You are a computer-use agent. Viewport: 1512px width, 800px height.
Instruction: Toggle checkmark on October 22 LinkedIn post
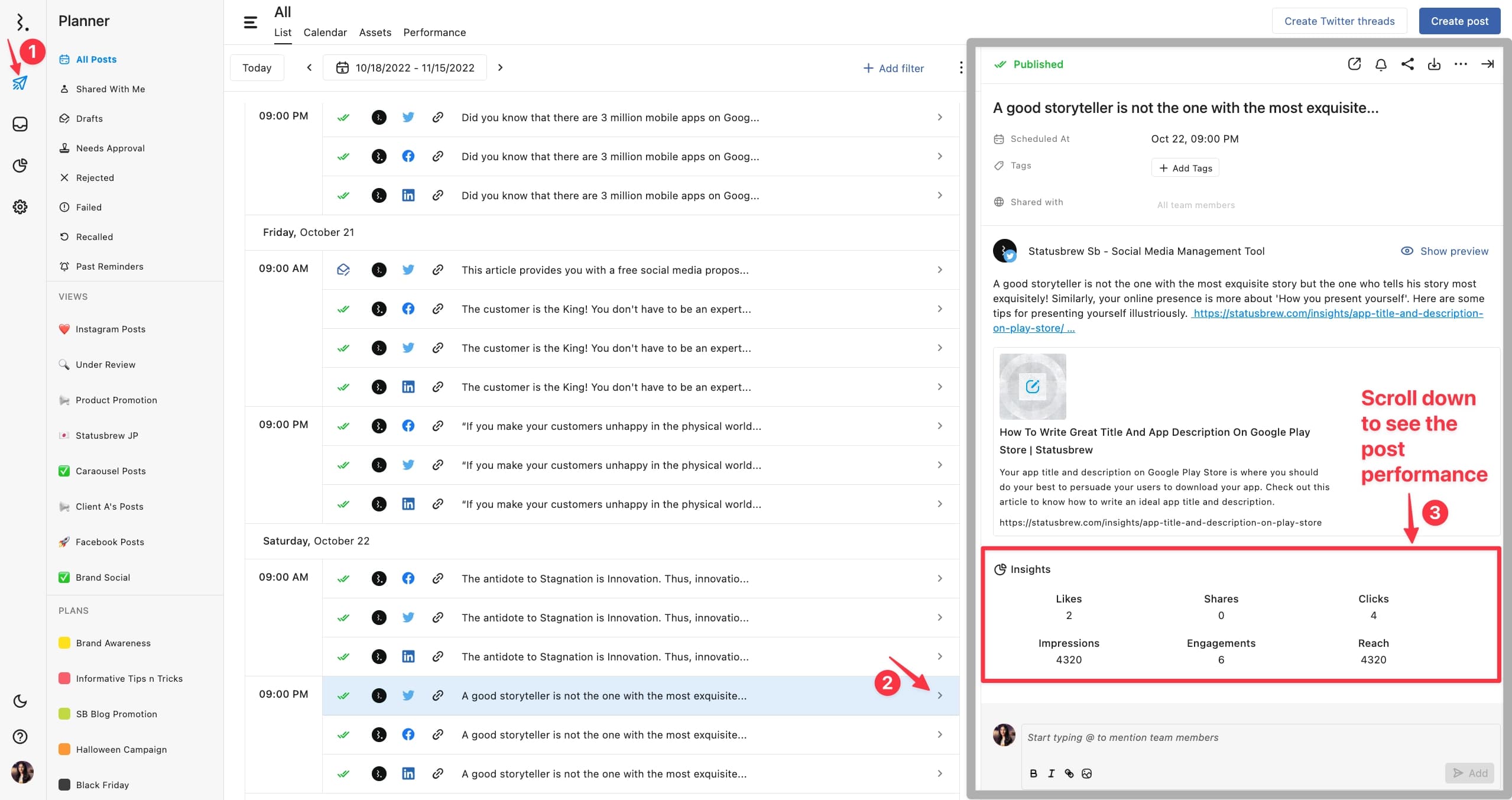click(x=343, y=773)
